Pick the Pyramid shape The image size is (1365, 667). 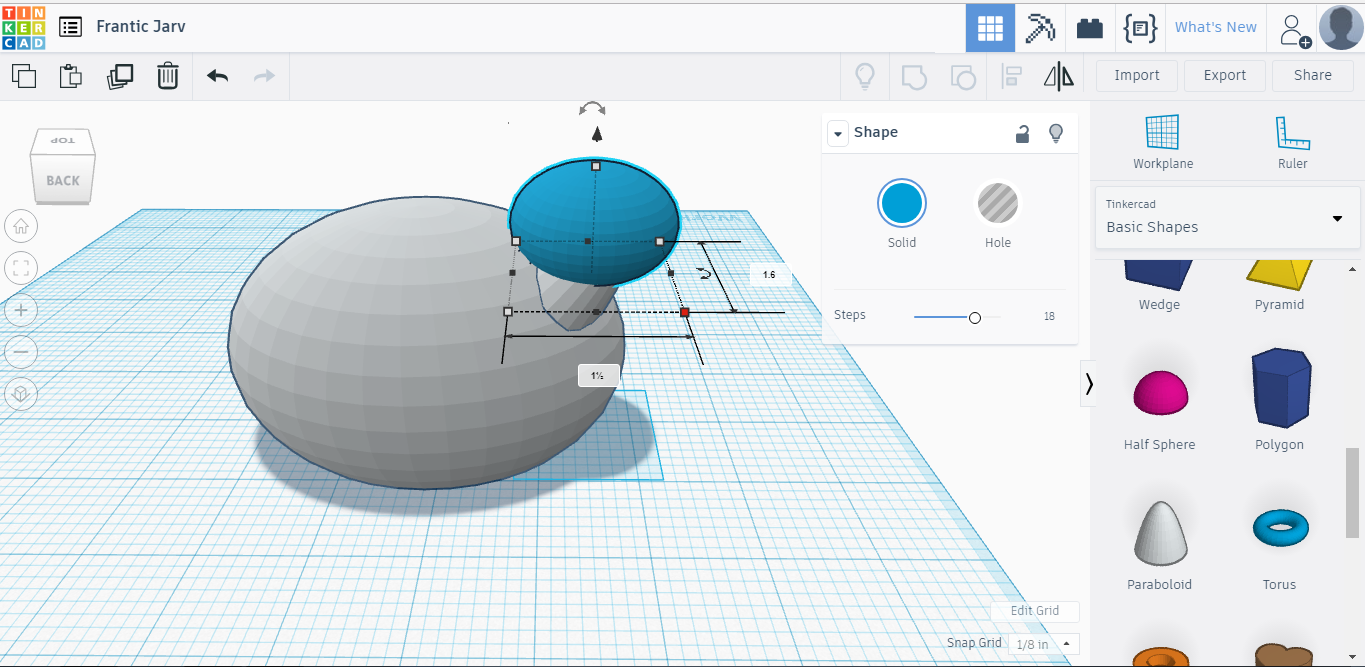1279,285
